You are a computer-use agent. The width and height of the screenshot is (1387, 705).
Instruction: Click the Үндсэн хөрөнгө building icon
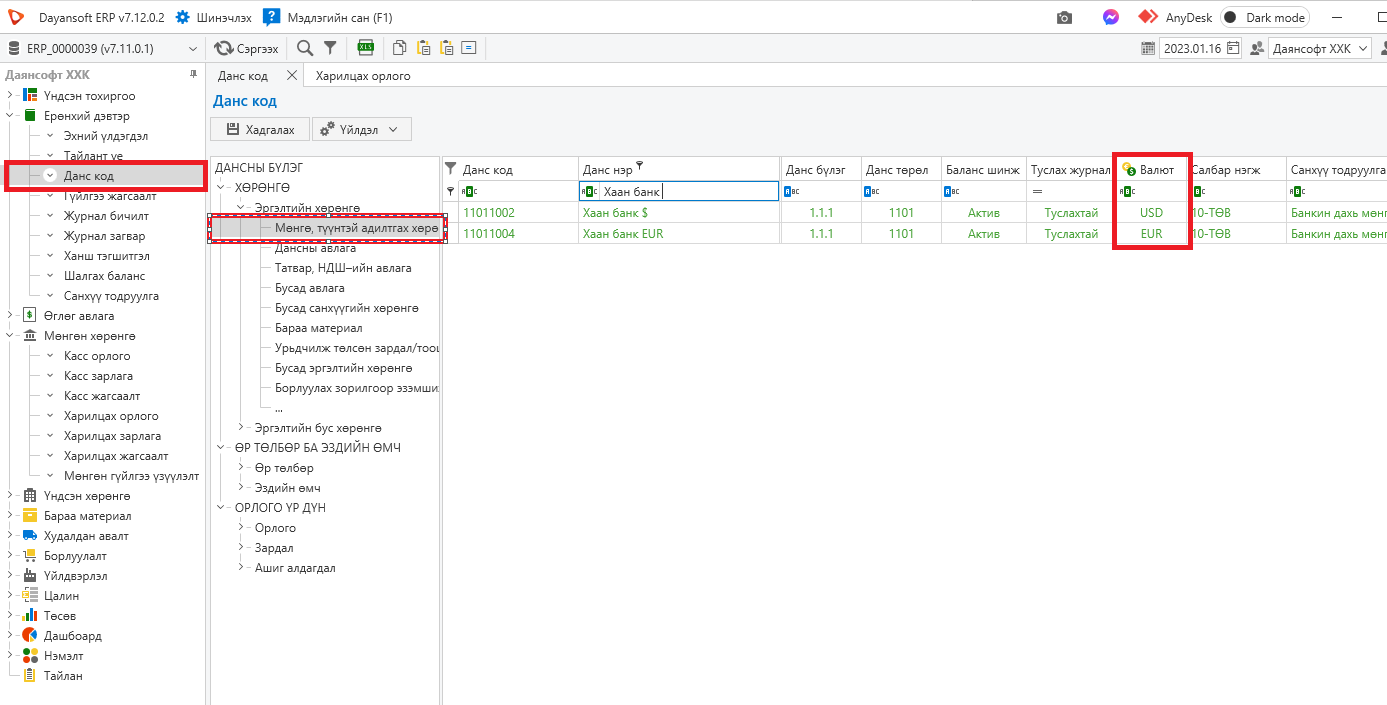(x=29, y=496)
